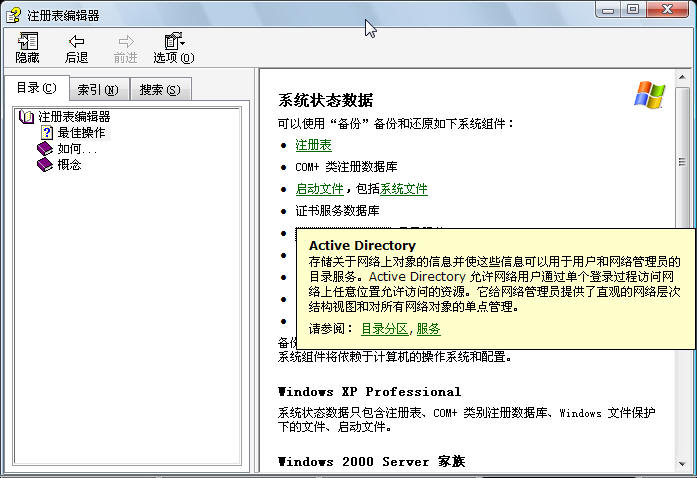Open the 搜索(S) tab
This screenshot has height=478, width=697.
click(x=160, y=90)
